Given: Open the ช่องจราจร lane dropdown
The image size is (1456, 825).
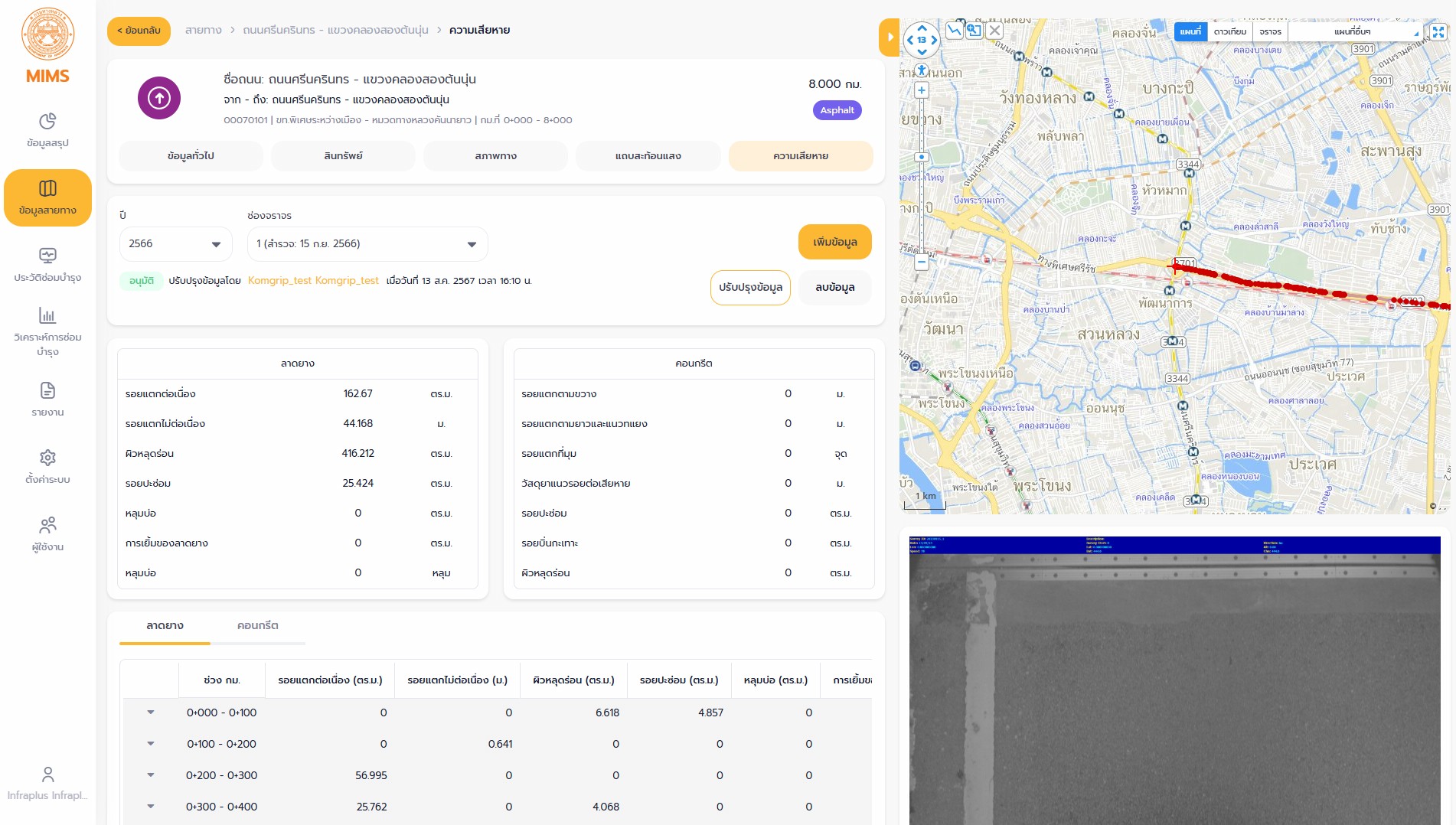Looking at the screenshot, I should click(367, 244).
